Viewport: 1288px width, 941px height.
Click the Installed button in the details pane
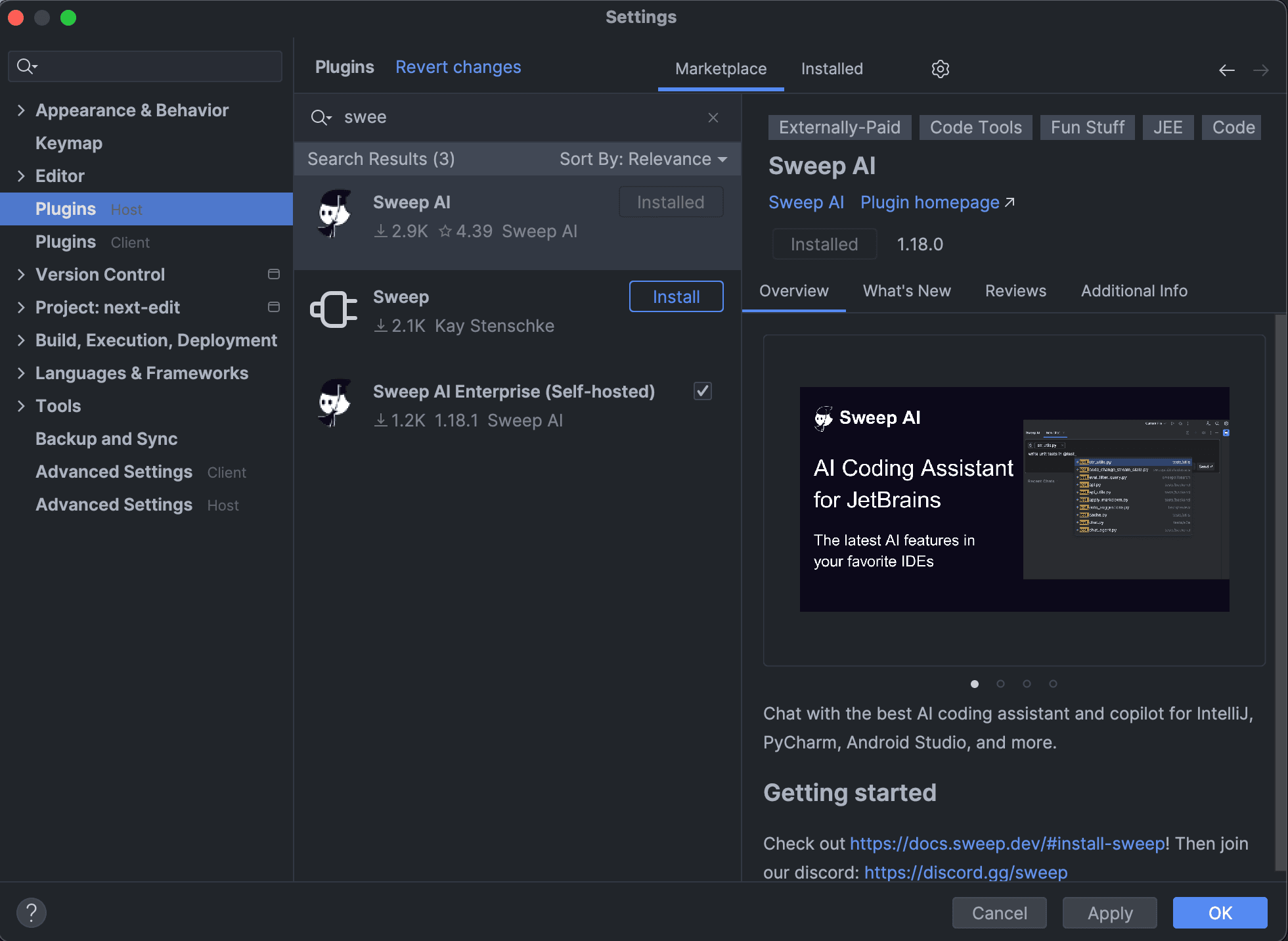(824, 244)
